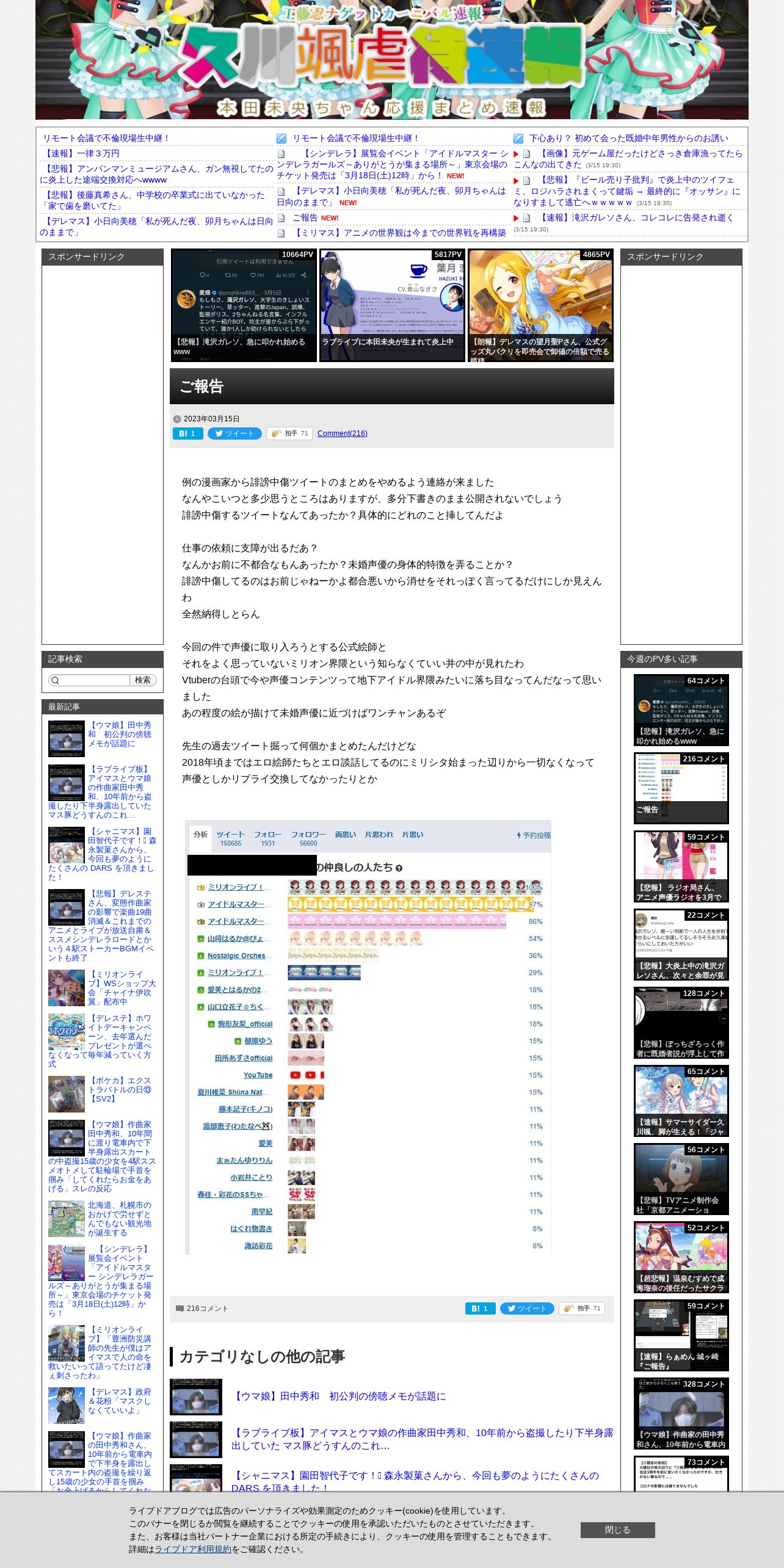Screen dimensions: 784x1568
Task: Open the アンパンマンミュージアム headline link
Action: pos(156,174)
